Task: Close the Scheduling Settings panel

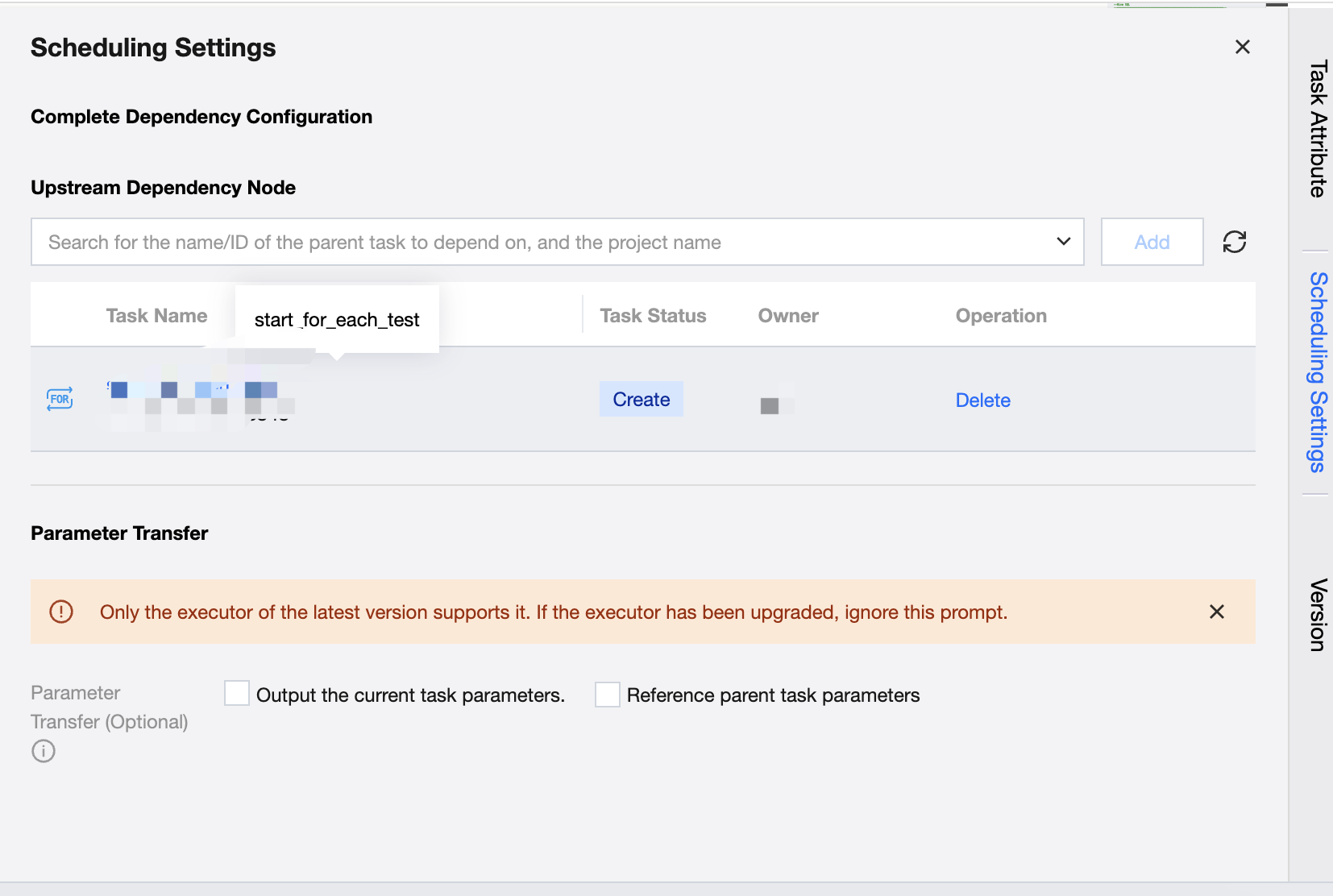Action: pos(1242,47)
